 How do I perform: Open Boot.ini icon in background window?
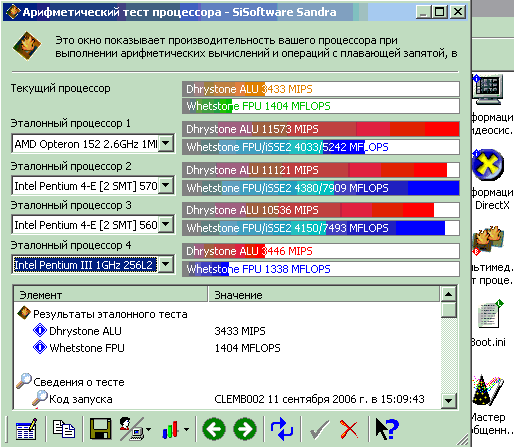[x=489, y=314]
